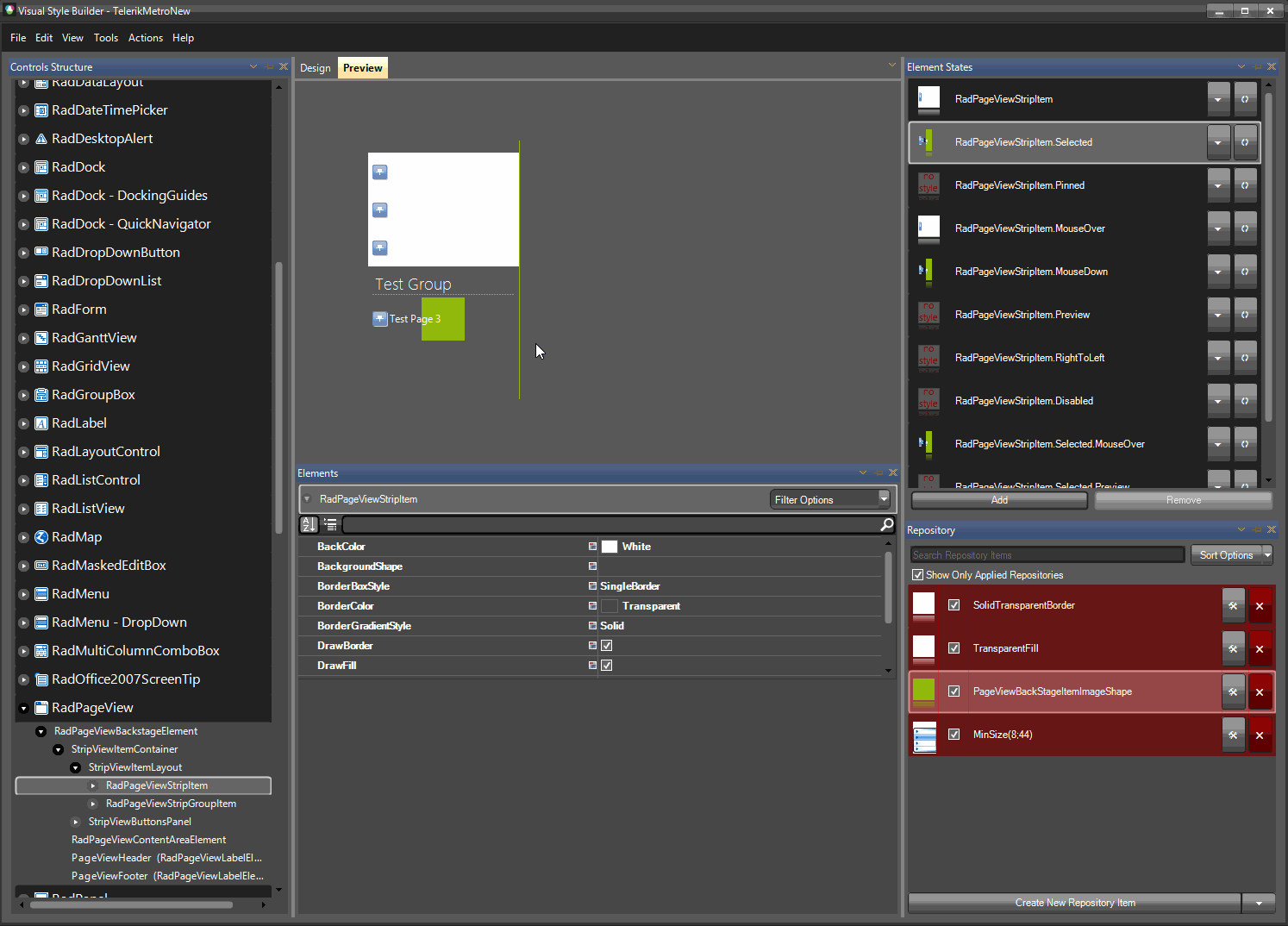Open the Help menu
This screenshot has width=1288, height=926.
coord(183,38)
